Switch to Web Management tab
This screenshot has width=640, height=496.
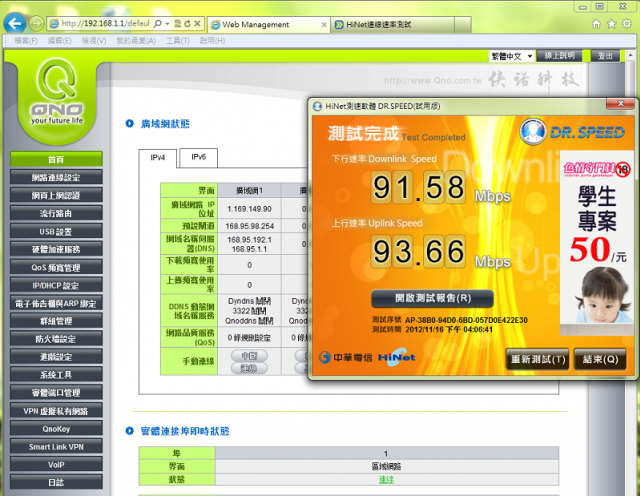click(267, 24)
